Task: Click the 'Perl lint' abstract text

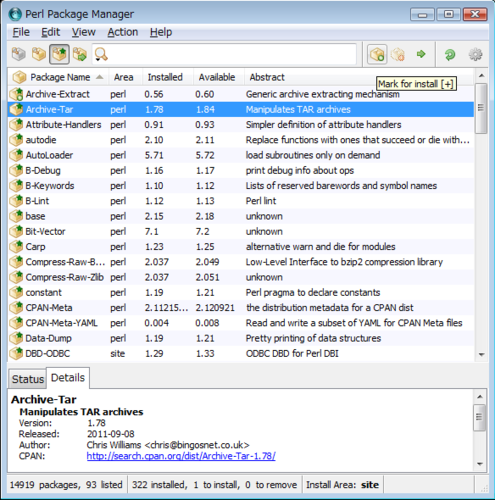Action: [261, 201]
